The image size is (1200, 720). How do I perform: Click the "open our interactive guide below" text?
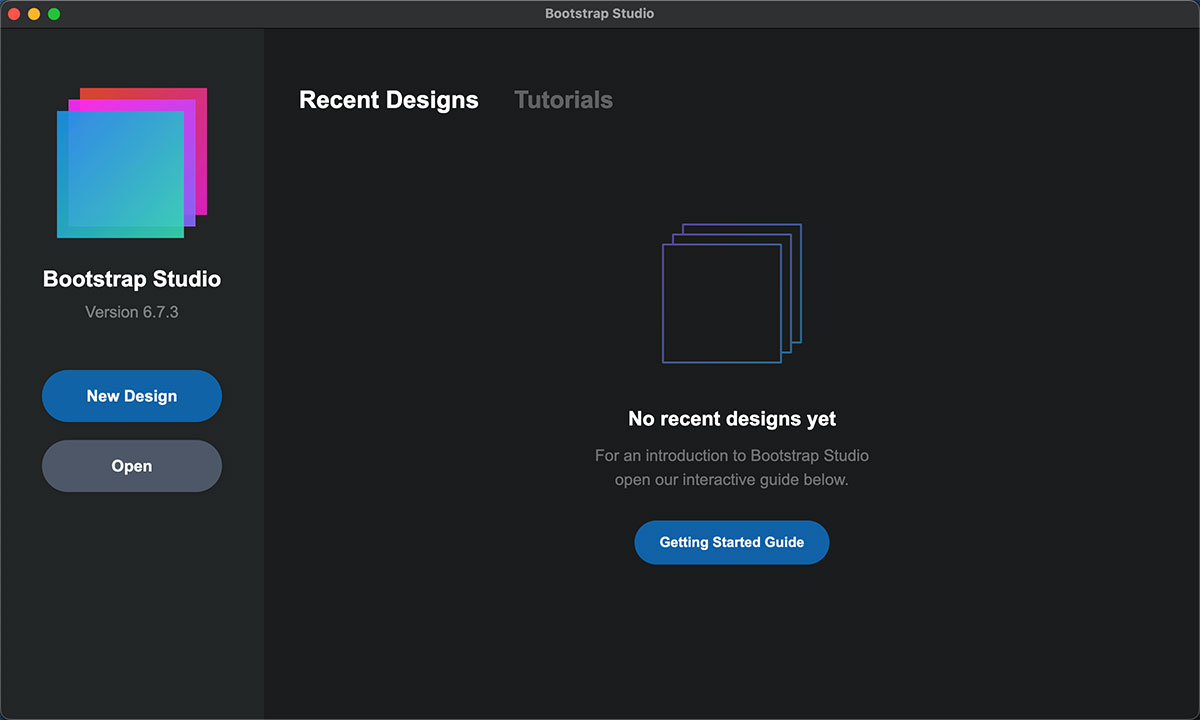[731, 479]
